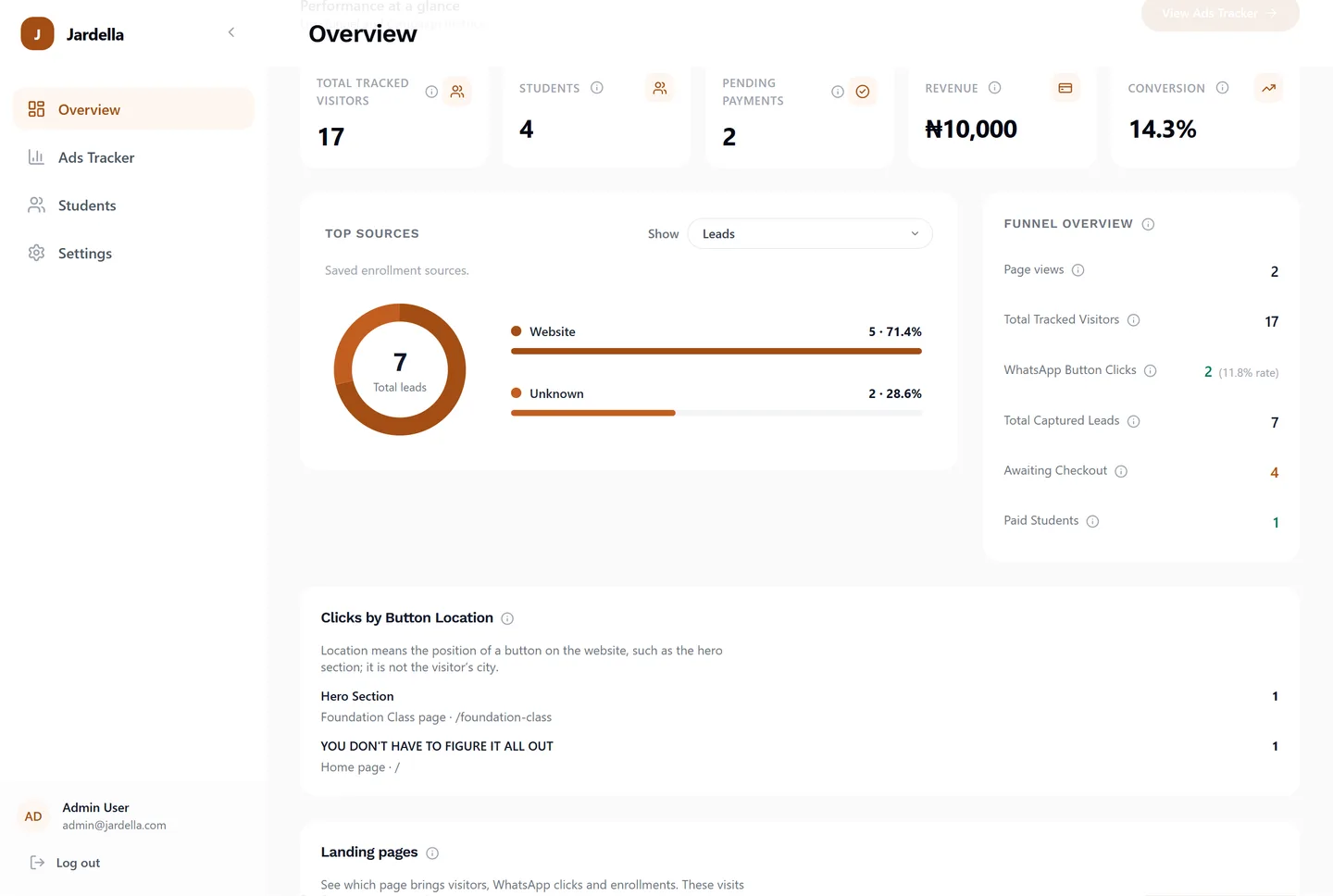Click the Website source progress bar
1333x896 pixels.
tap(716, 352)
